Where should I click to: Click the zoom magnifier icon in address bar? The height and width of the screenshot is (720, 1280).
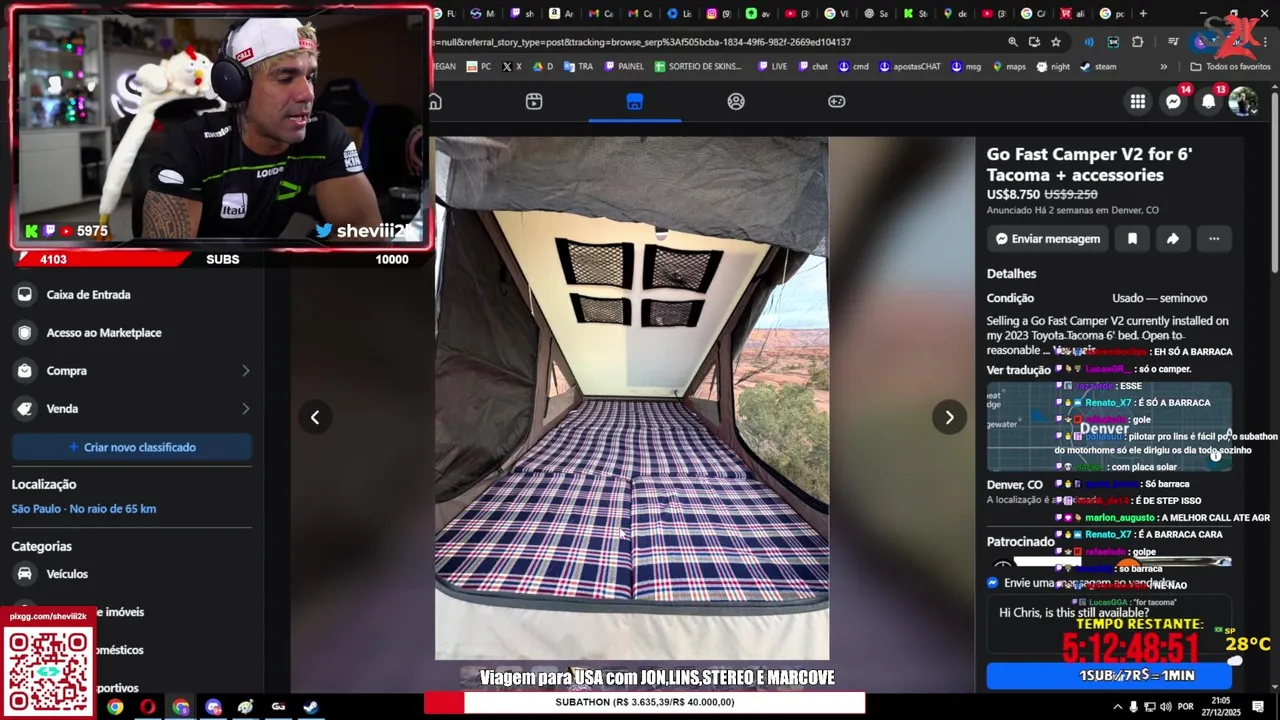[x=1013, y=42]
